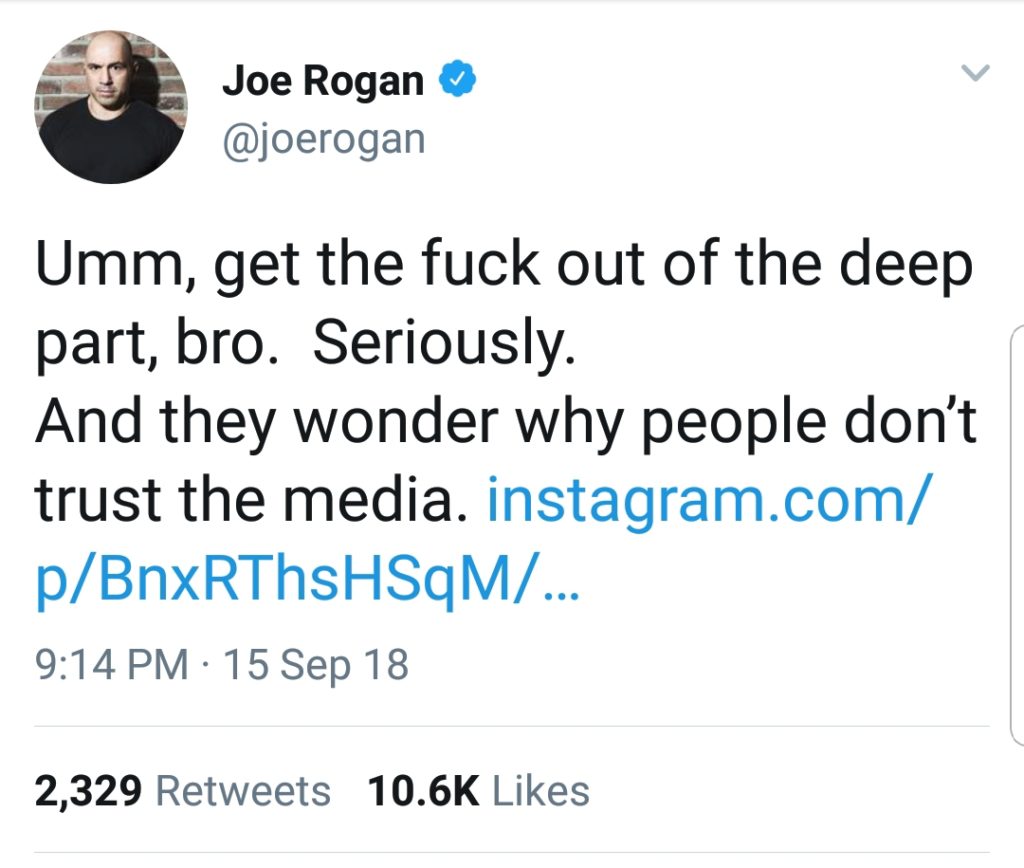Image resolution: width=1024 pixels, height=868 pixels.
Task: Click the 15 Sep 18 date
Action: [316, 664]
